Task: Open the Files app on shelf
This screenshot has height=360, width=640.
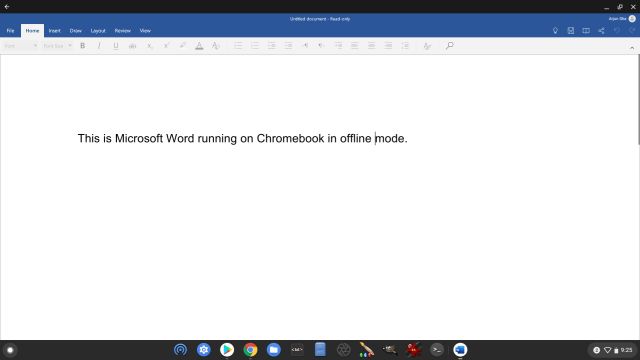Action: point(273,350)
